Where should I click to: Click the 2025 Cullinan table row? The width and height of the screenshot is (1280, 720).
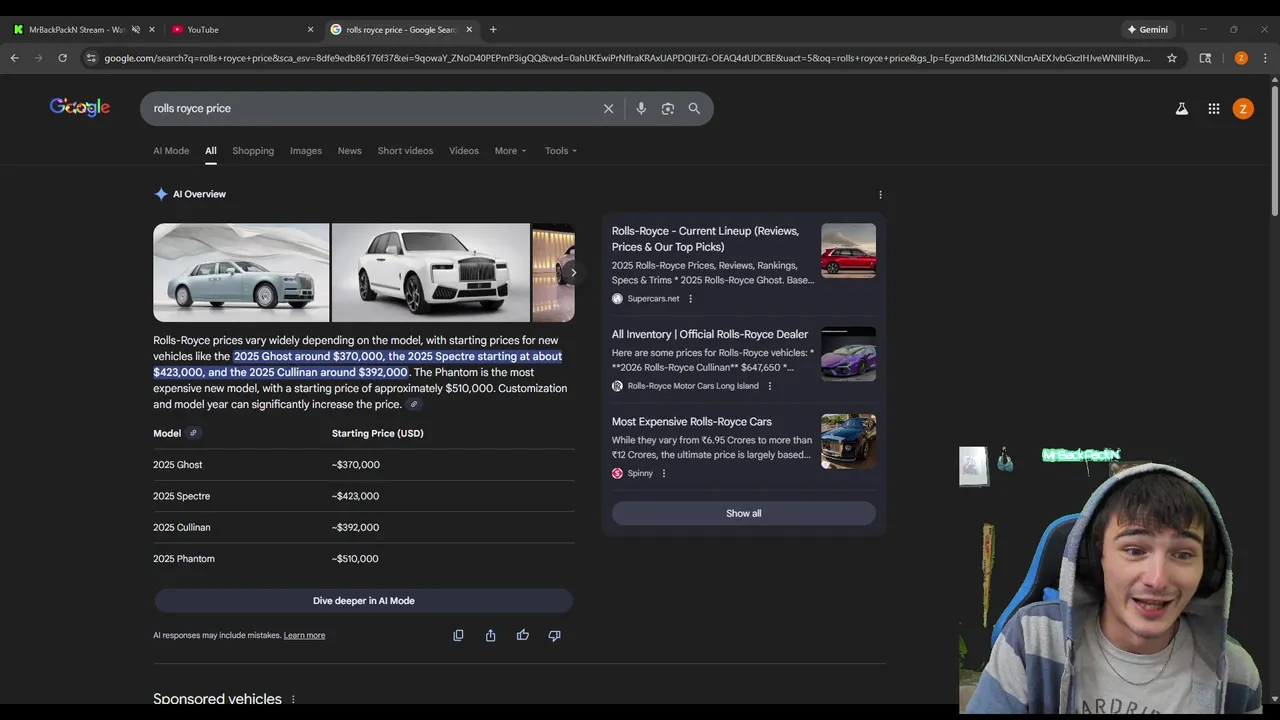click(x=363, y=527)
